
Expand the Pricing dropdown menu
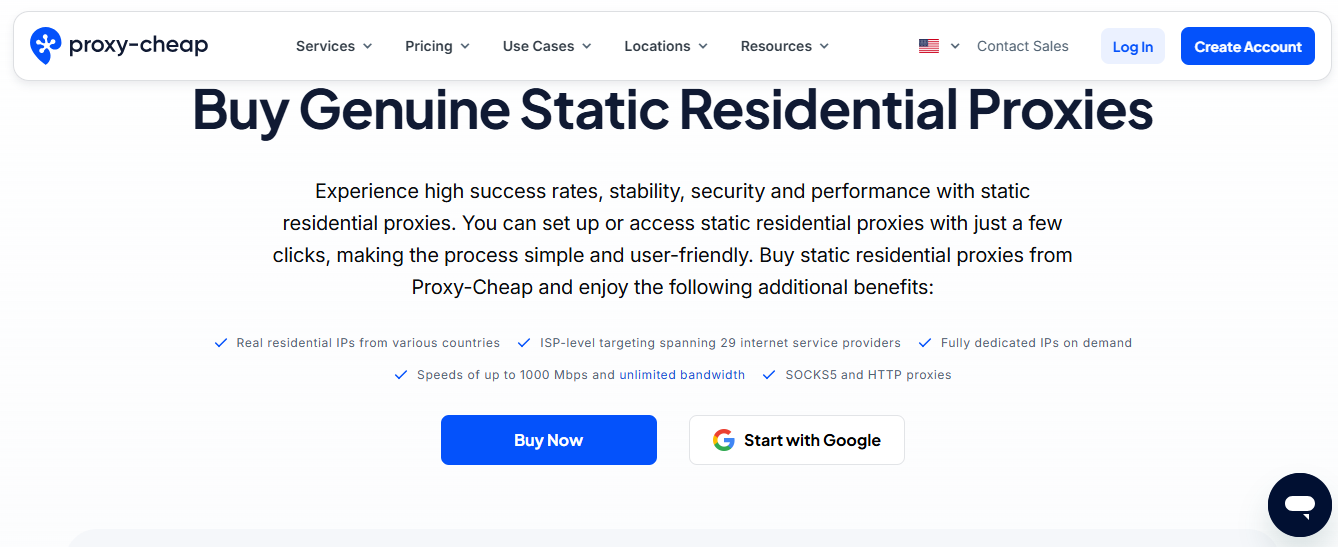pyautogui.click(x=437, y=46)
